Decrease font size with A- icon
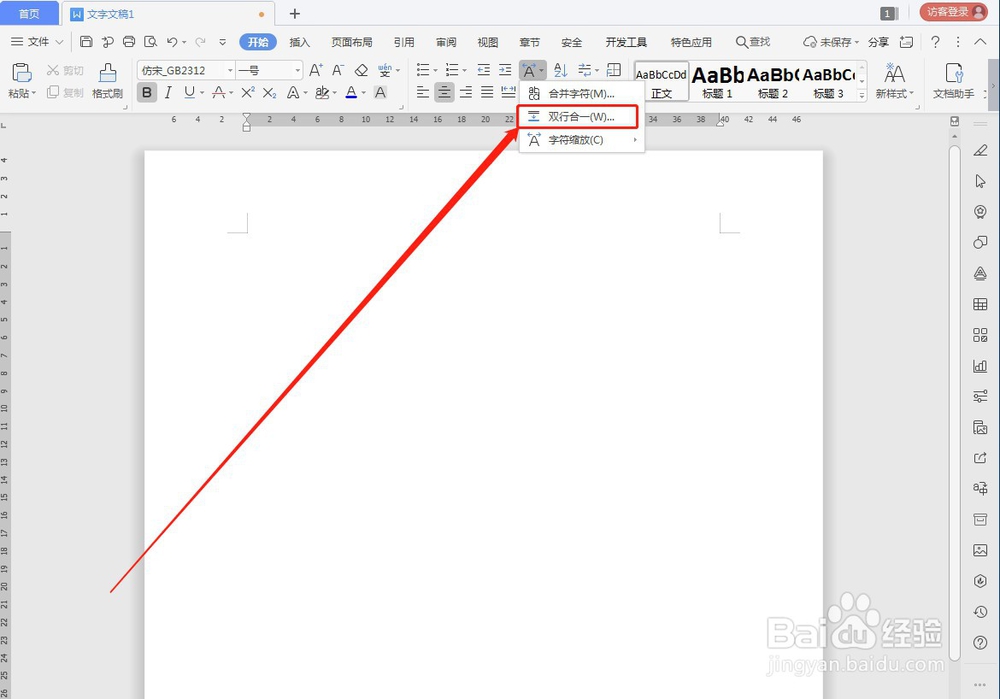The width and height of the screenshot is (1000, 699). tap(338, 70)
